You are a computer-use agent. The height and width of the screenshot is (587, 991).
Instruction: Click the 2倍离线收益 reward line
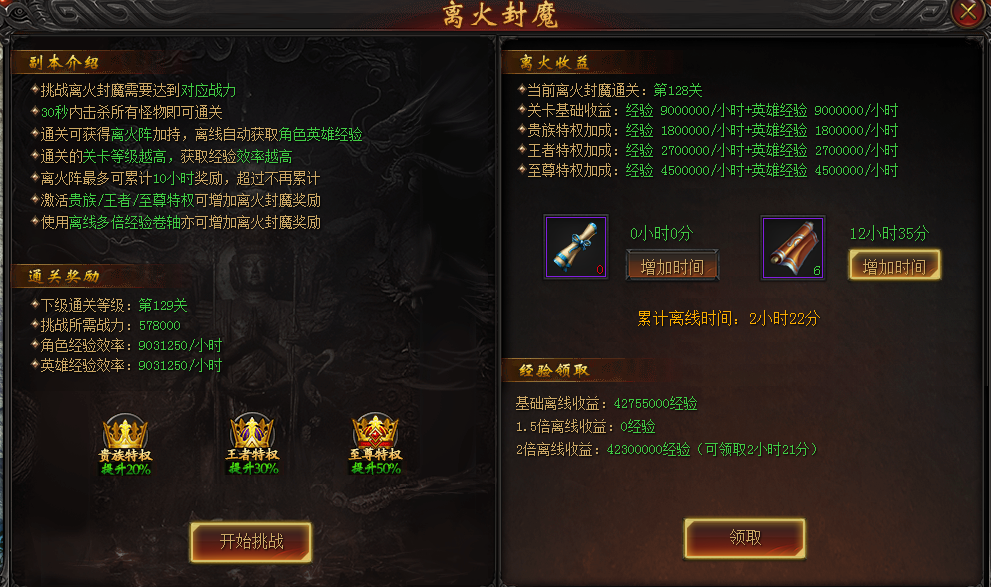point(667,449)
